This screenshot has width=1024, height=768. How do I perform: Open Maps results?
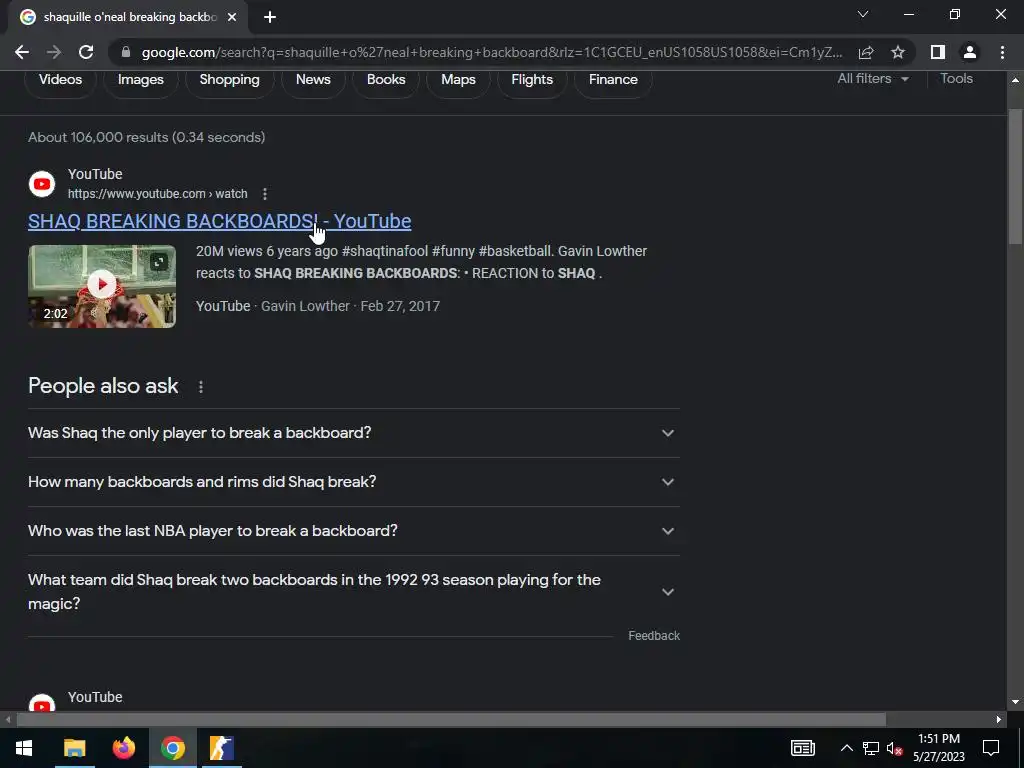[x=458, y=80]
